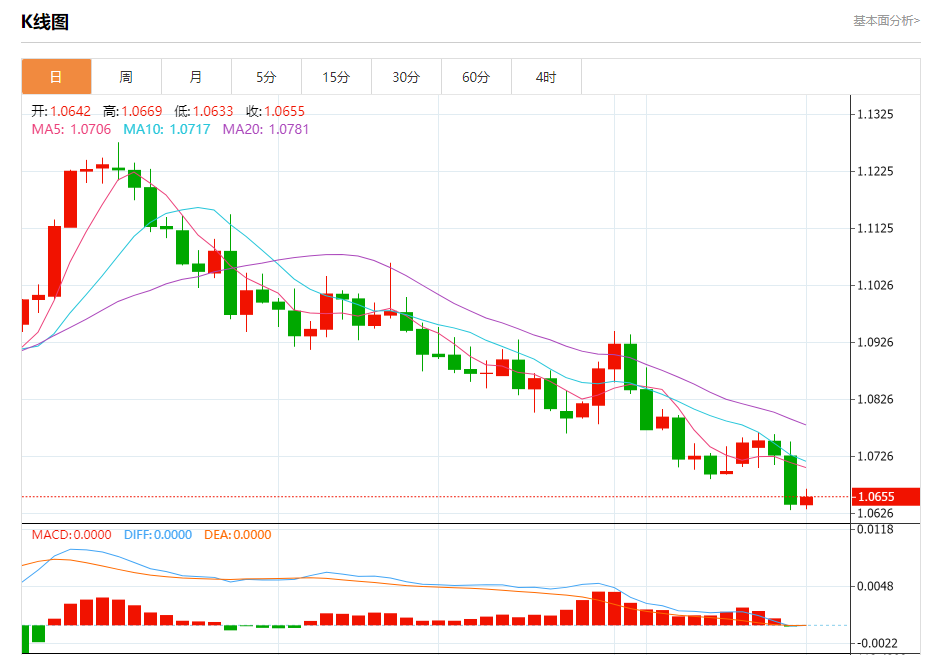Image resolution: width=929 pixels, height=655 pixels.
Task: Open the 5分 interval tab
Action: (x=266, y=76)
